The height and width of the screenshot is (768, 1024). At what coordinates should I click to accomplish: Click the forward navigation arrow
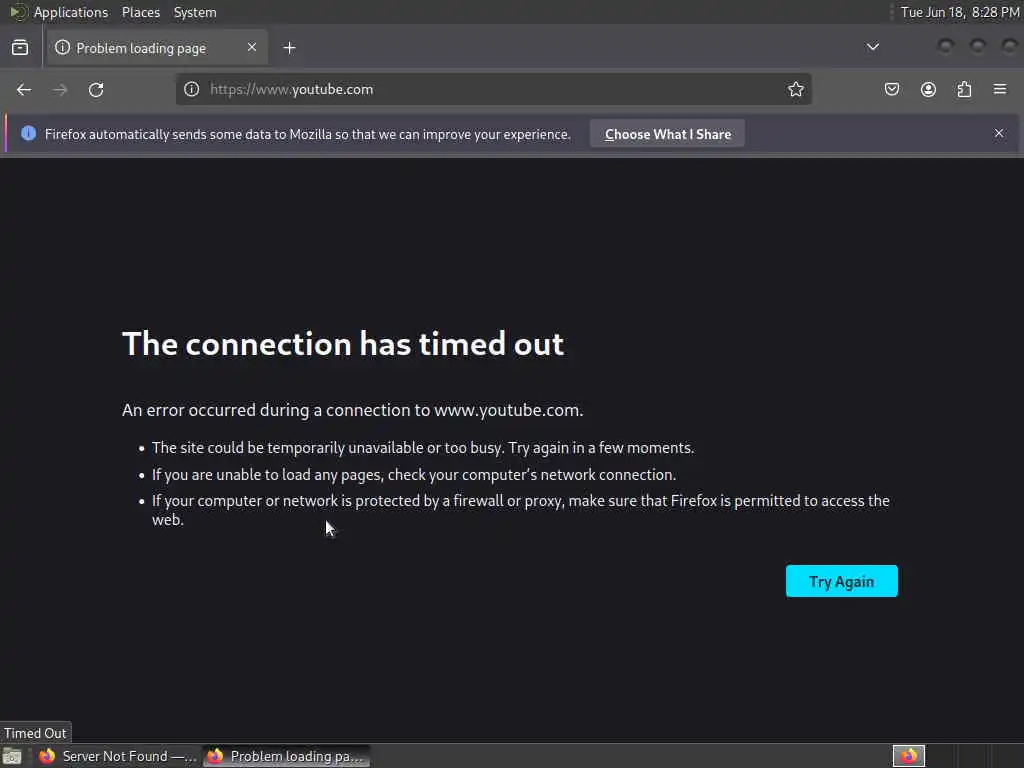tap(60, 89)
